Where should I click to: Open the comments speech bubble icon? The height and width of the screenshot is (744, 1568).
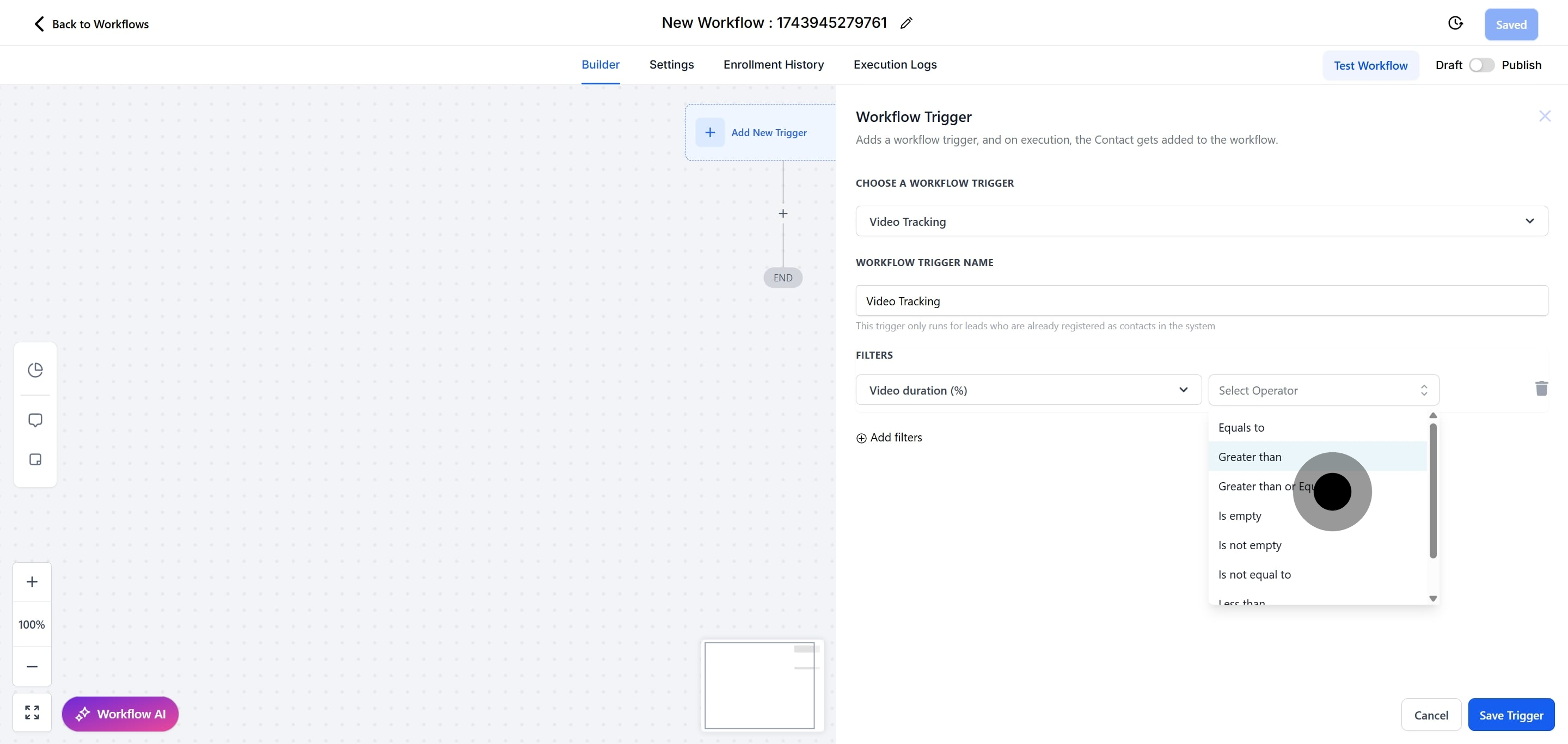(35, 420)
